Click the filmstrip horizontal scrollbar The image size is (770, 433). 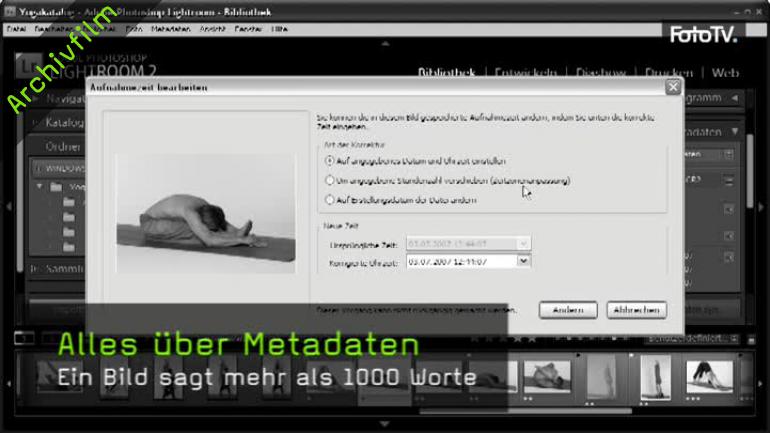click(525, 411)
